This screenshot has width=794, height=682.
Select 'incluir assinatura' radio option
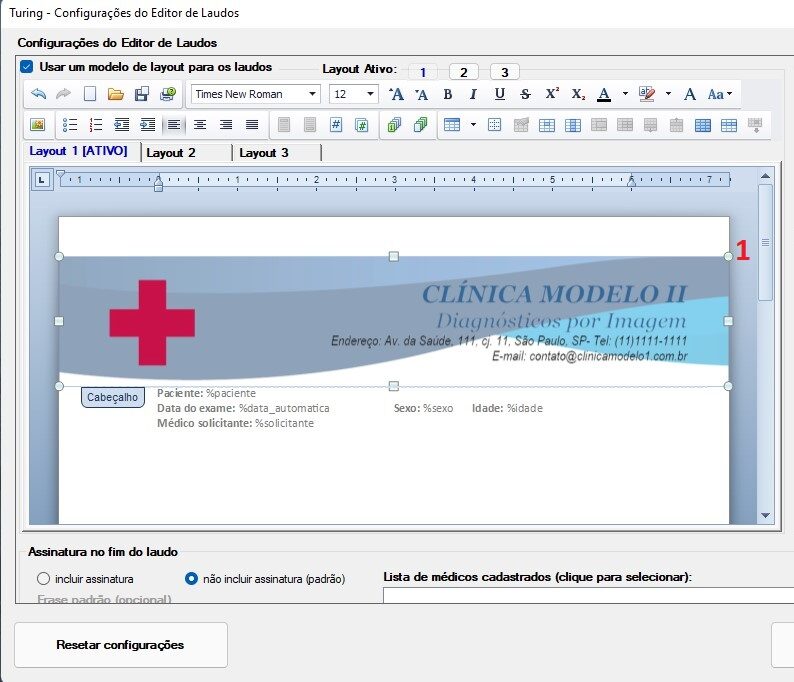43,579
